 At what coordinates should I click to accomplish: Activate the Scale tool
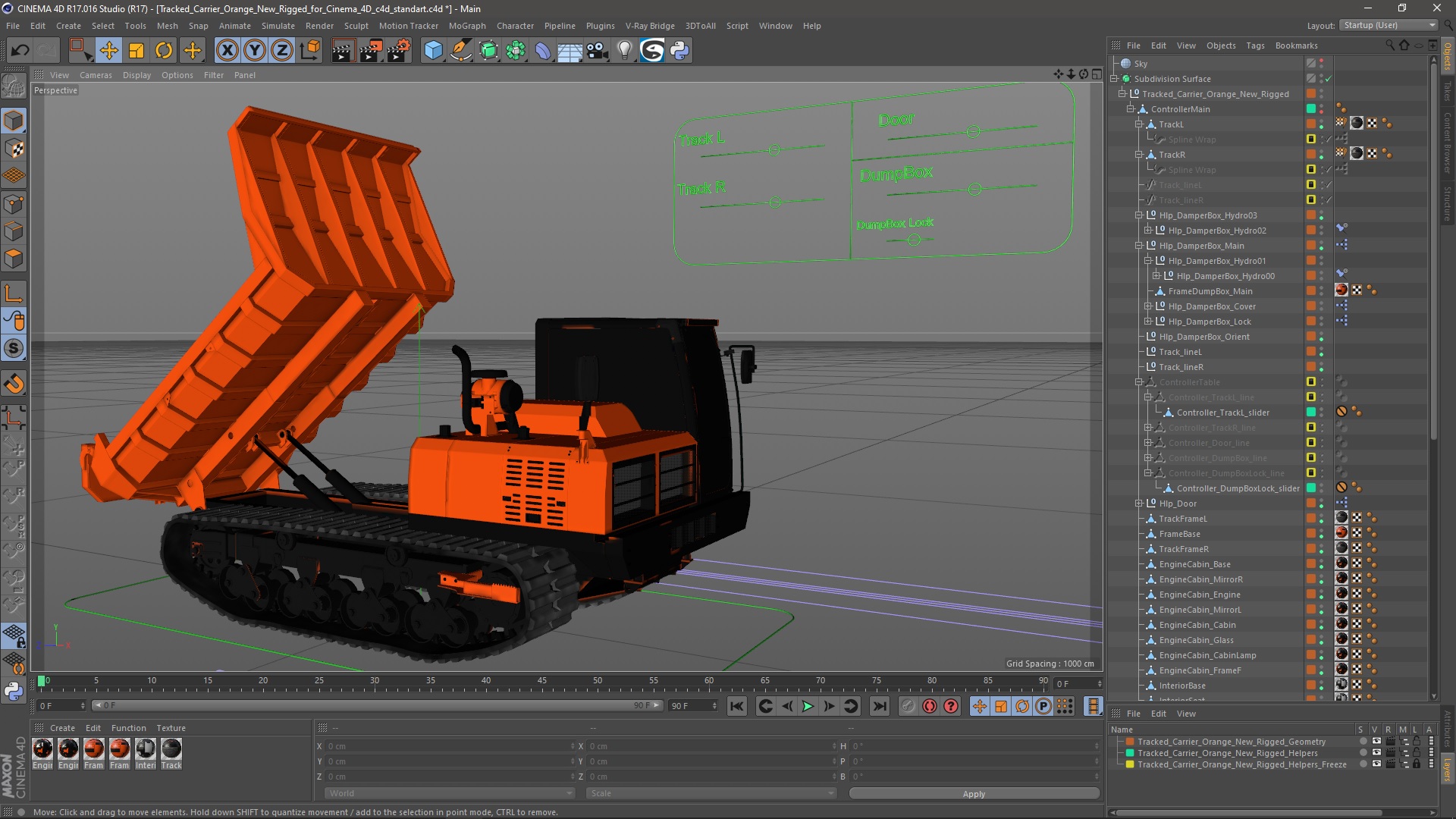click(x=136, y=51)
